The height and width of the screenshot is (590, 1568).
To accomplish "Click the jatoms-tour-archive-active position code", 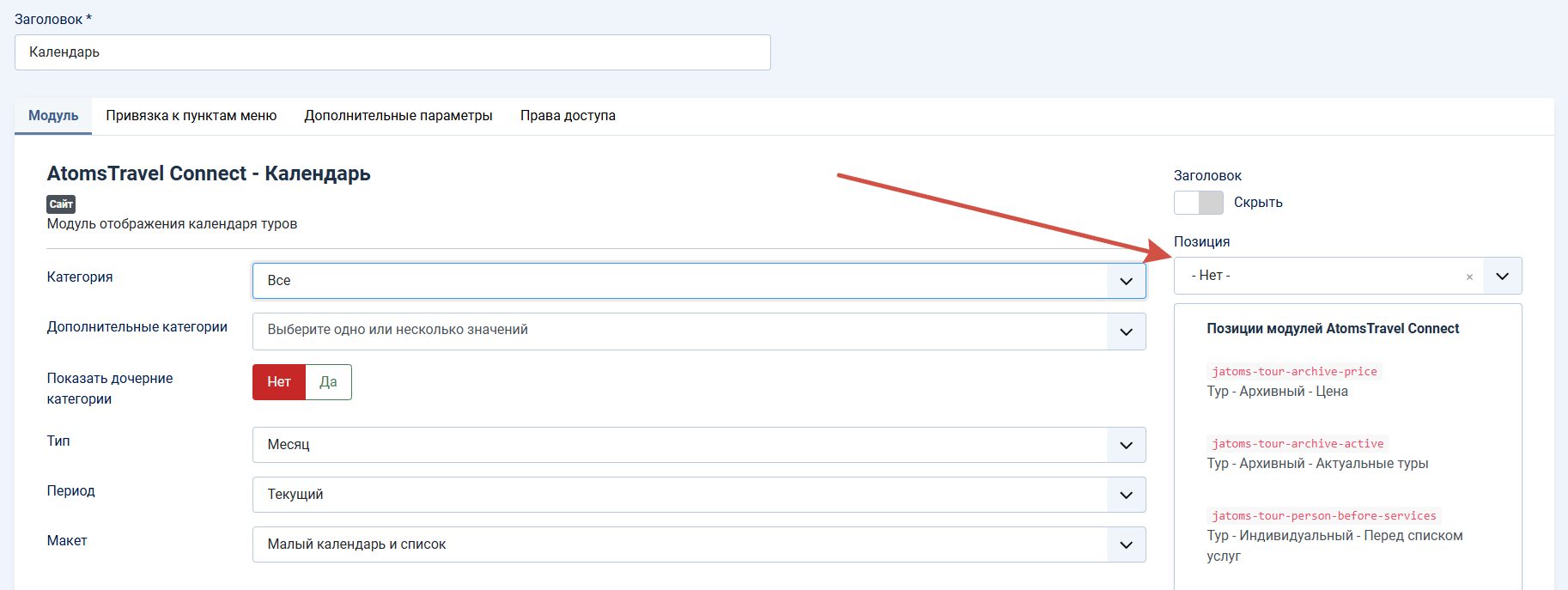I will click(x=1298, y=444).
